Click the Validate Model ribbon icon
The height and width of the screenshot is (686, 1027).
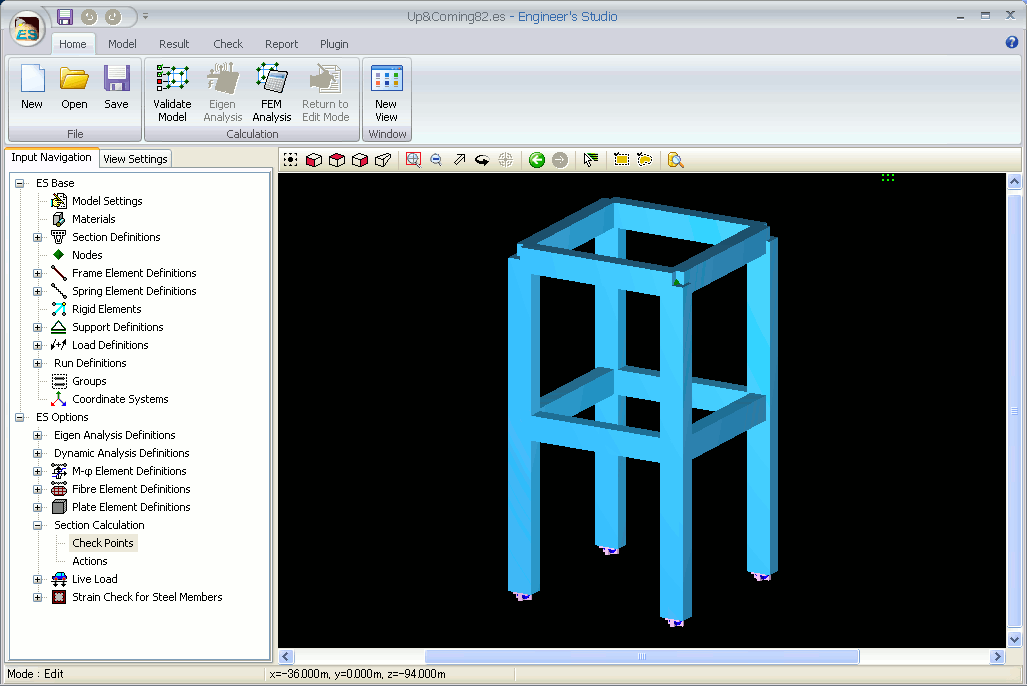coord(172,91)
